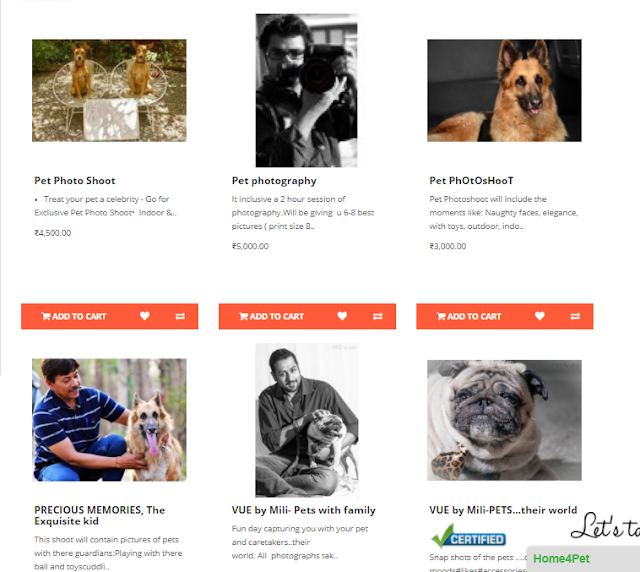Add Pet photography to cart
Viewport: 640px width, 572px height.
click(x=271, y=316)
